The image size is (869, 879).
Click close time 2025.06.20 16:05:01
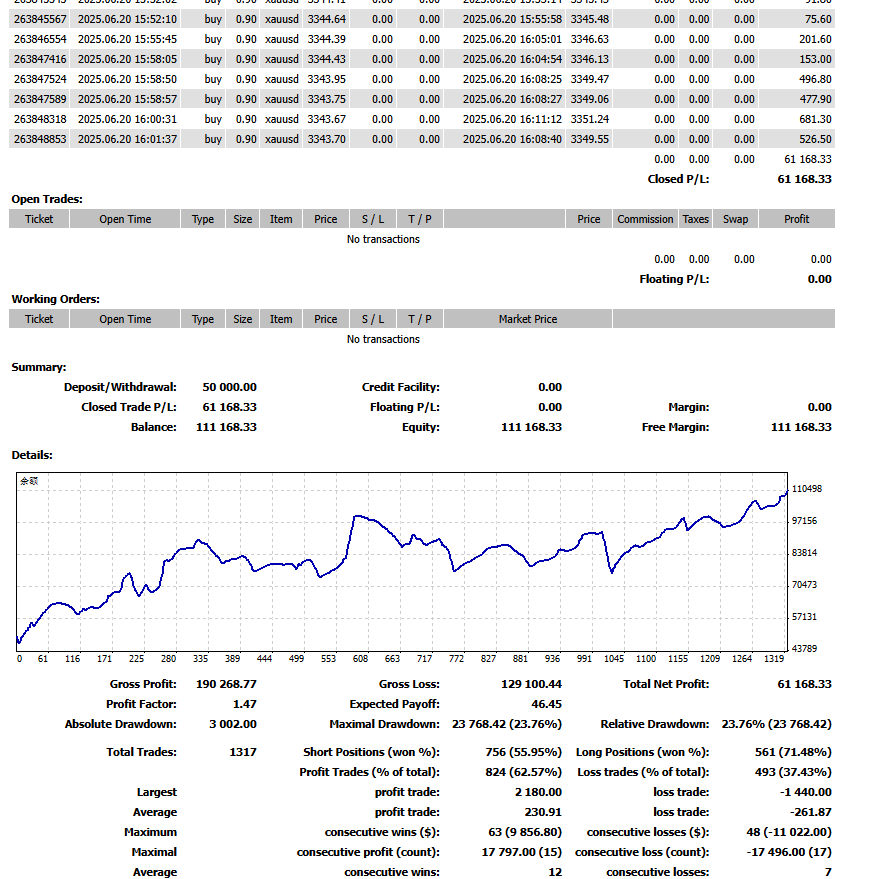pos(512,39)
